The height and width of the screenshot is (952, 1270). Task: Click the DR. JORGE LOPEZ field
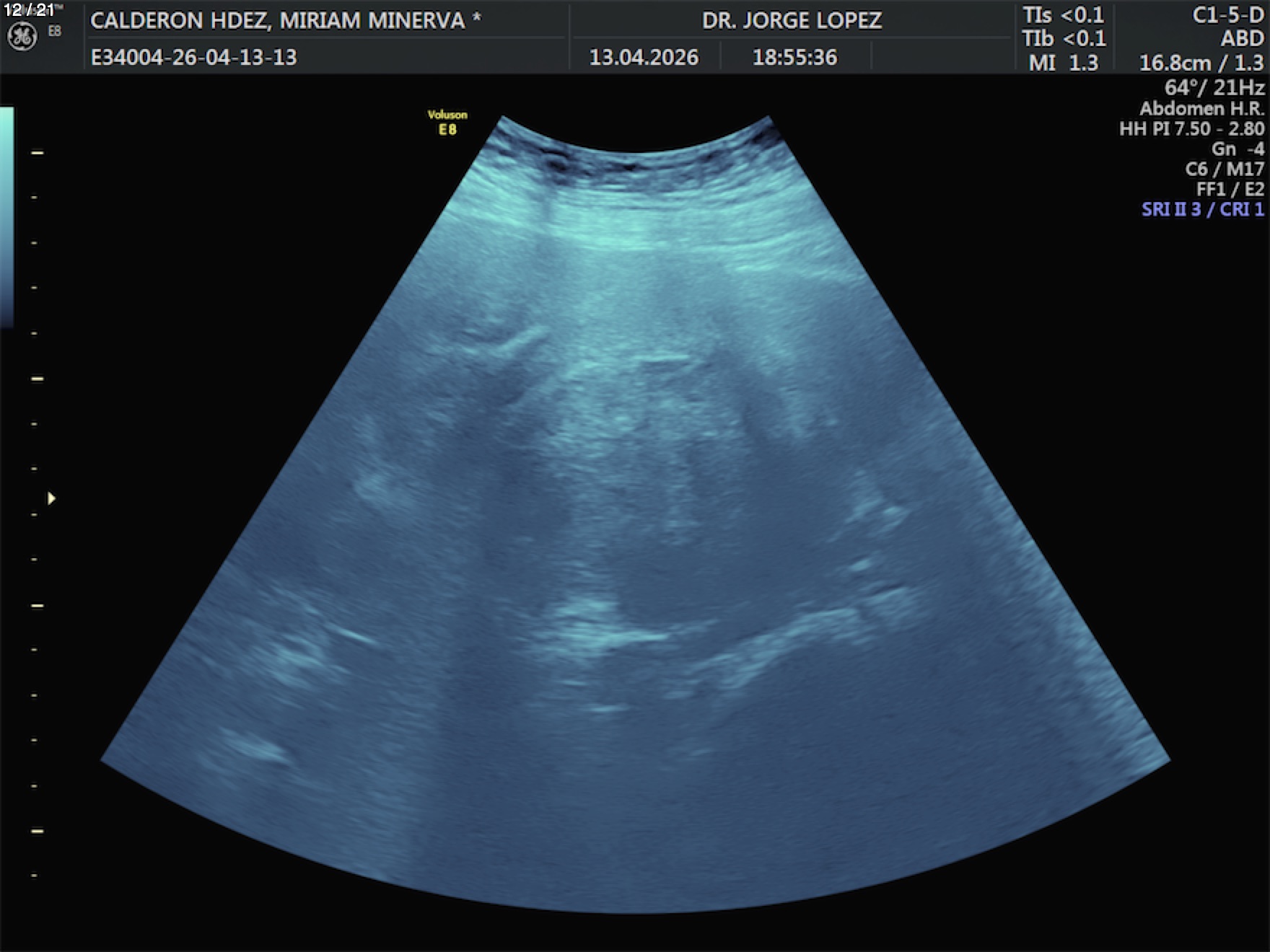click(x=792, y=21)
